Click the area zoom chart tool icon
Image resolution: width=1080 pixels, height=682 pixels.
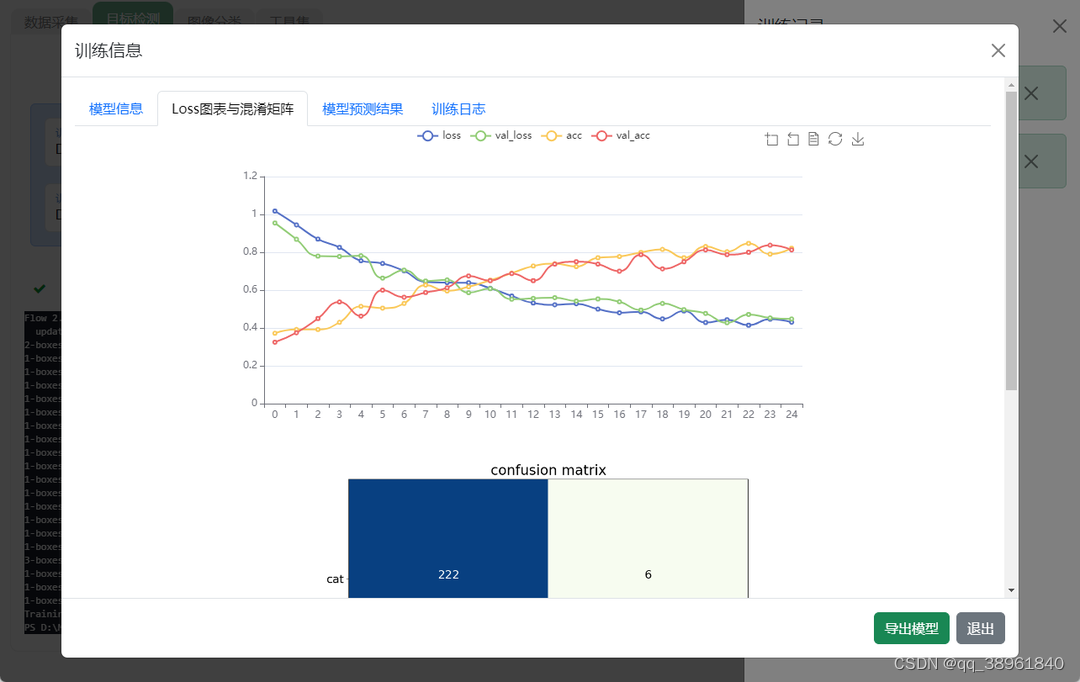pyautogui.click(x=771, y=139)
